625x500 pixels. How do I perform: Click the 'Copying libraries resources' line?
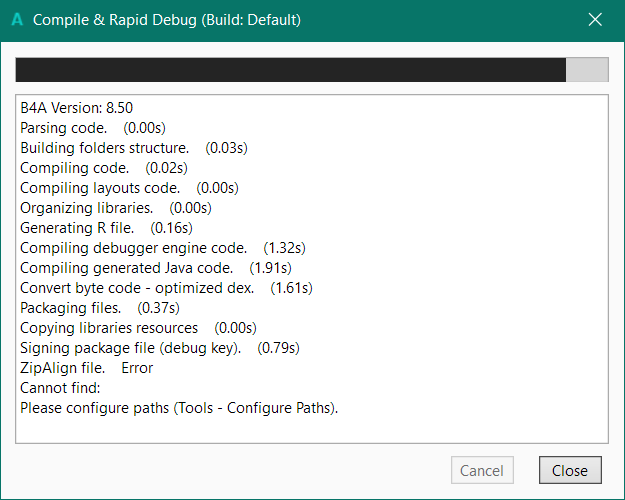(x=109, y=328)
